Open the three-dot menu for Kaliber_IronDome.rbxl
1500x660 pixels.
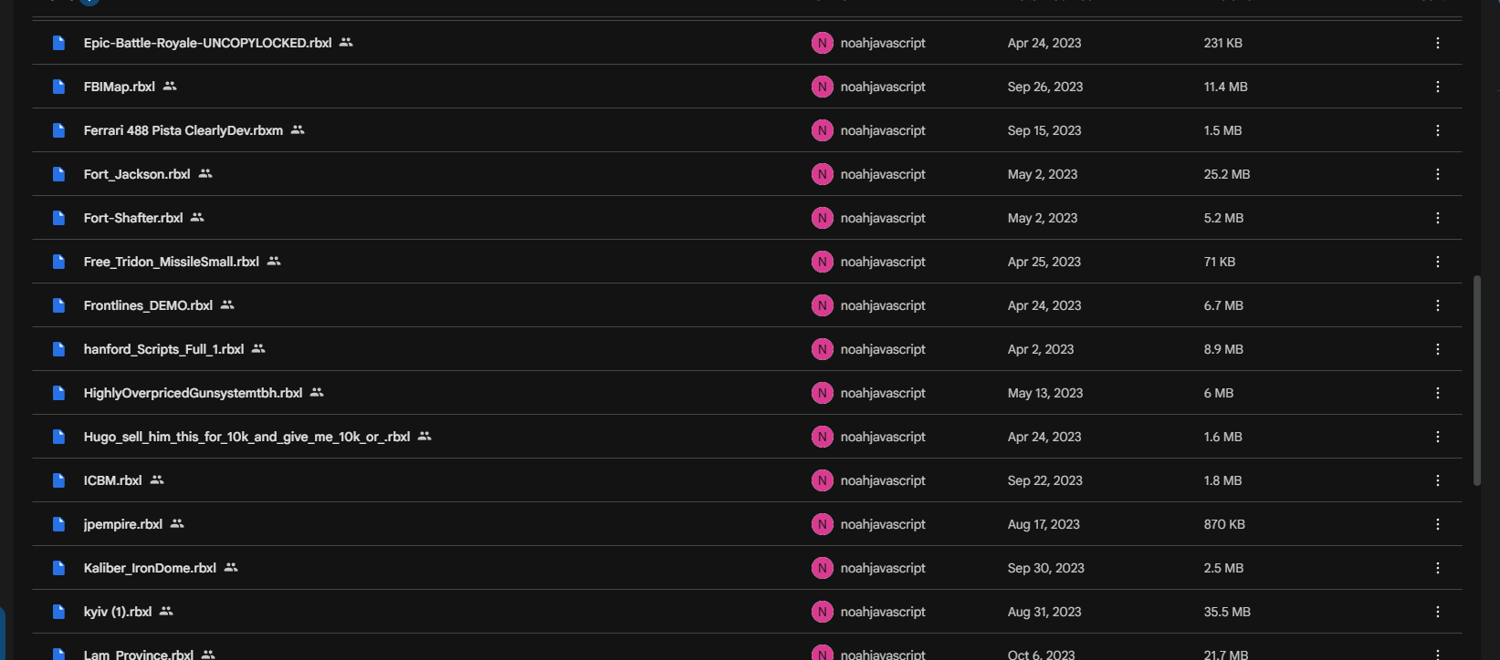(1437, 568)
